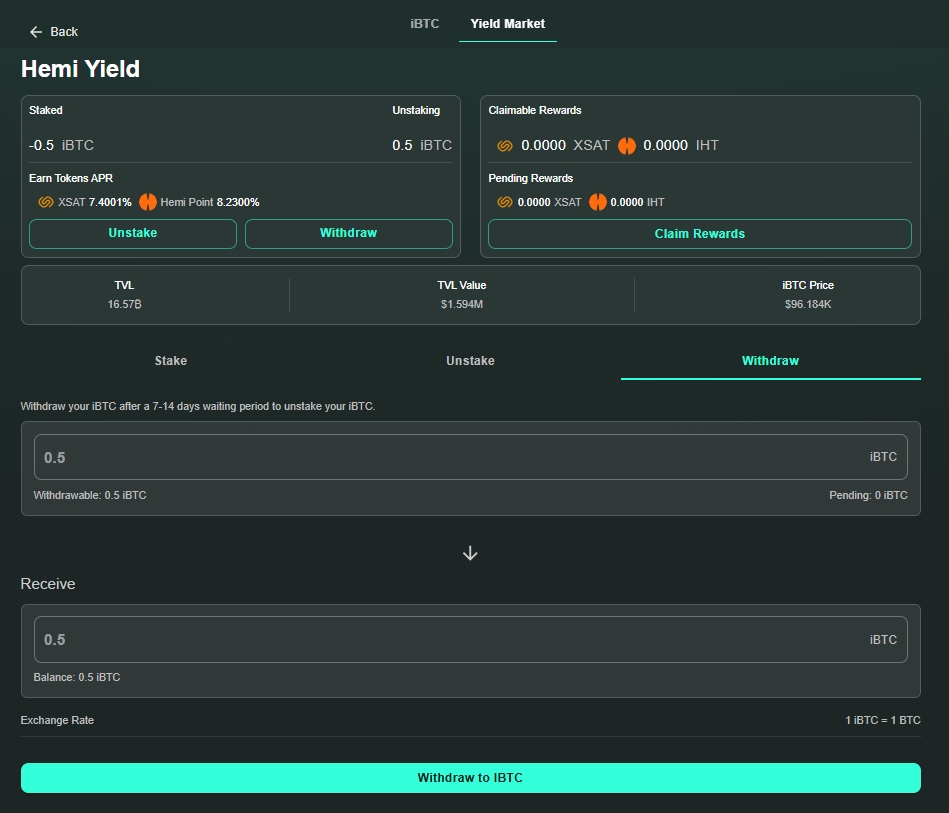Click Hemi Point icon in APR row
Screen dimensions: 949x813
148,202
